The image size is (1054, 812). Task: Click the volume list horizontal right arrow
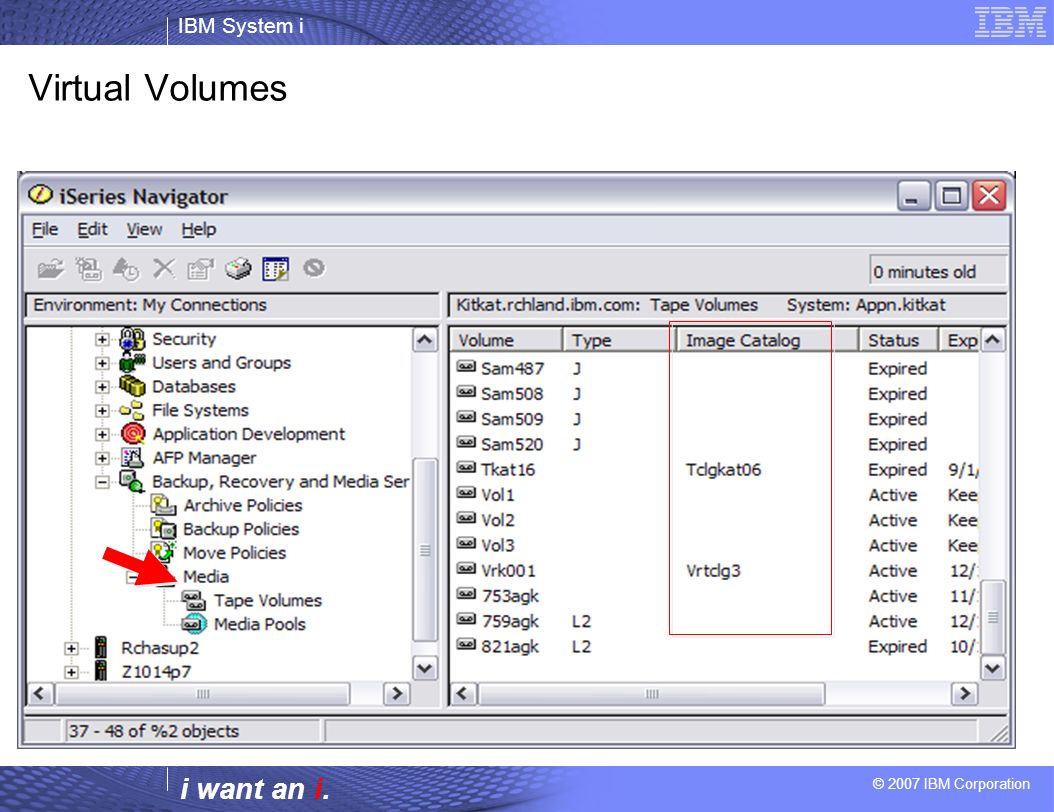[964, 693]
